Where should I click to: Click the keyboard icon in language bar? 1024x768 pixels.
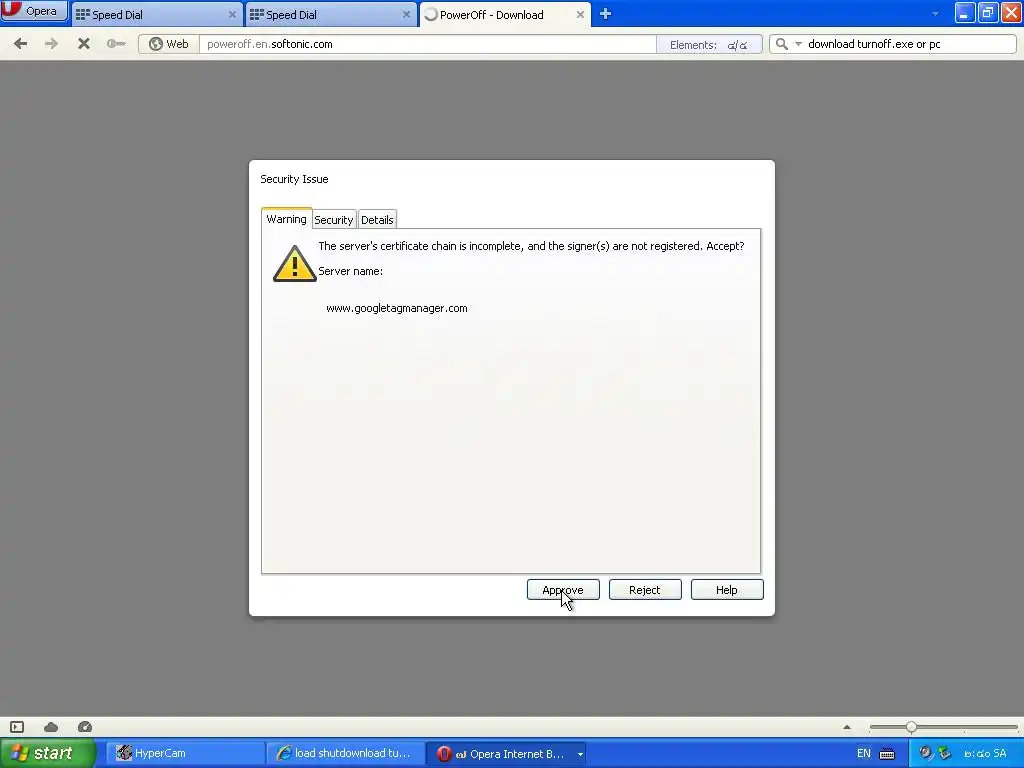pos(887,753)
